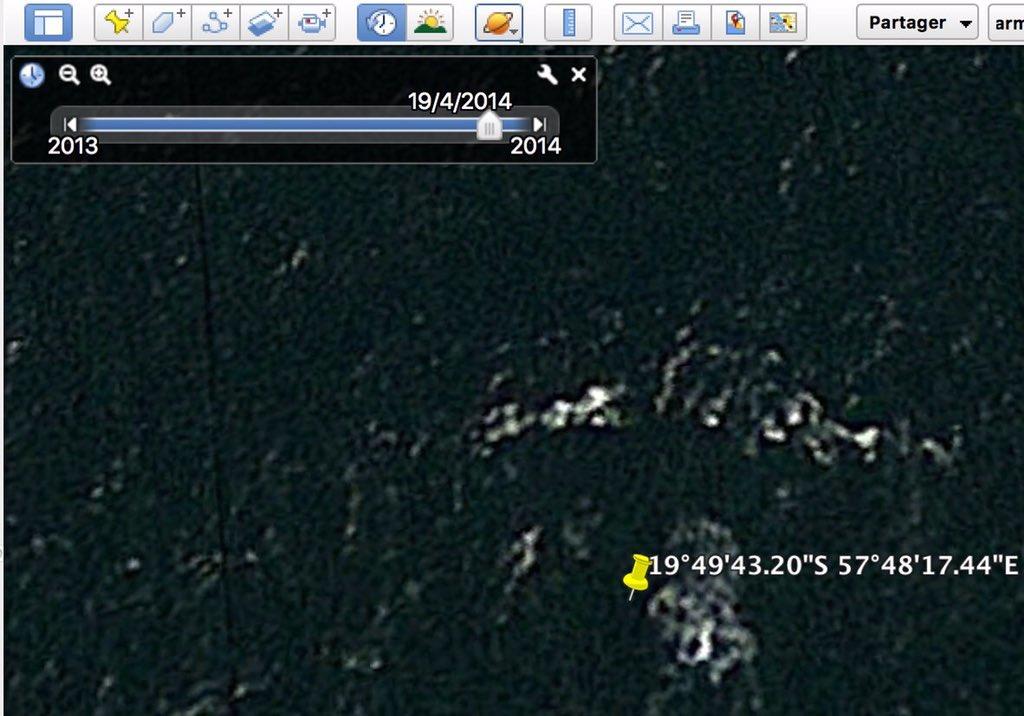
Task: Save image using toolbar icon
Action: click(783, 23)
